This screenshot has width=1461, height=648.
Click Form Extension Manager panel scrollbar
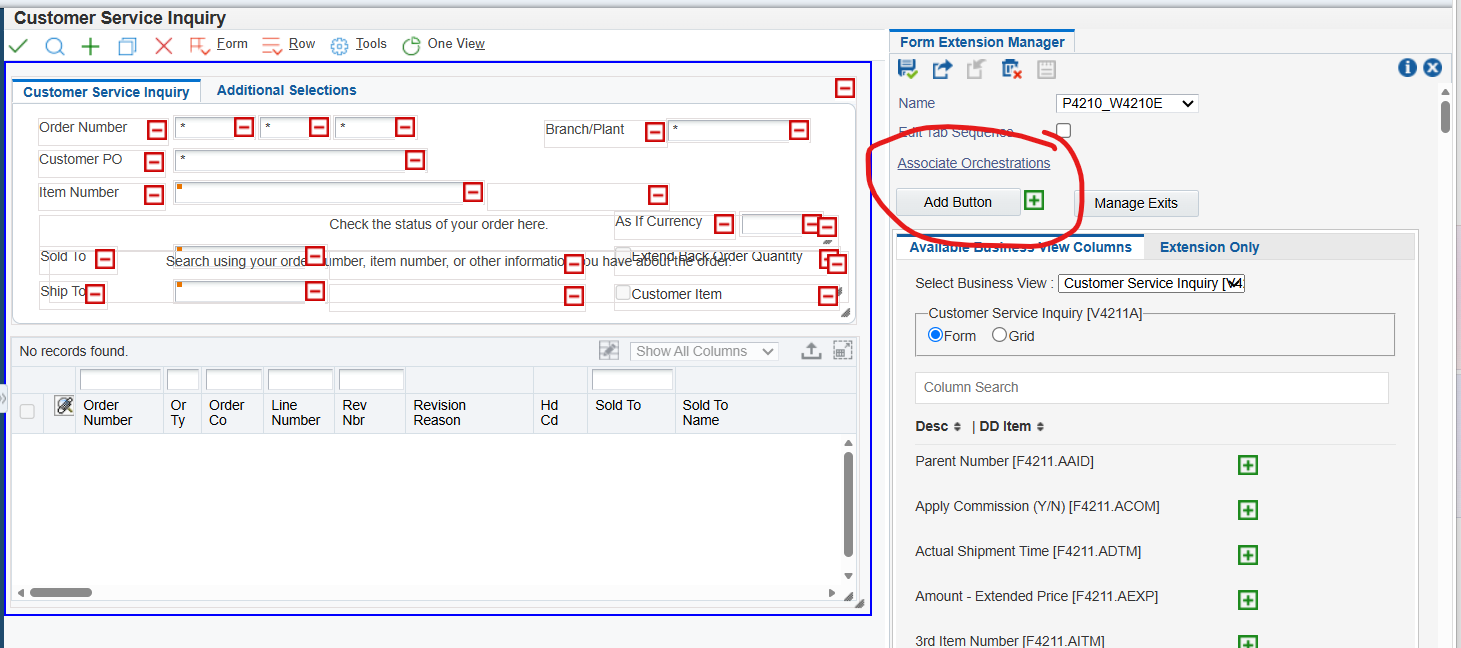pos(1445,117)
